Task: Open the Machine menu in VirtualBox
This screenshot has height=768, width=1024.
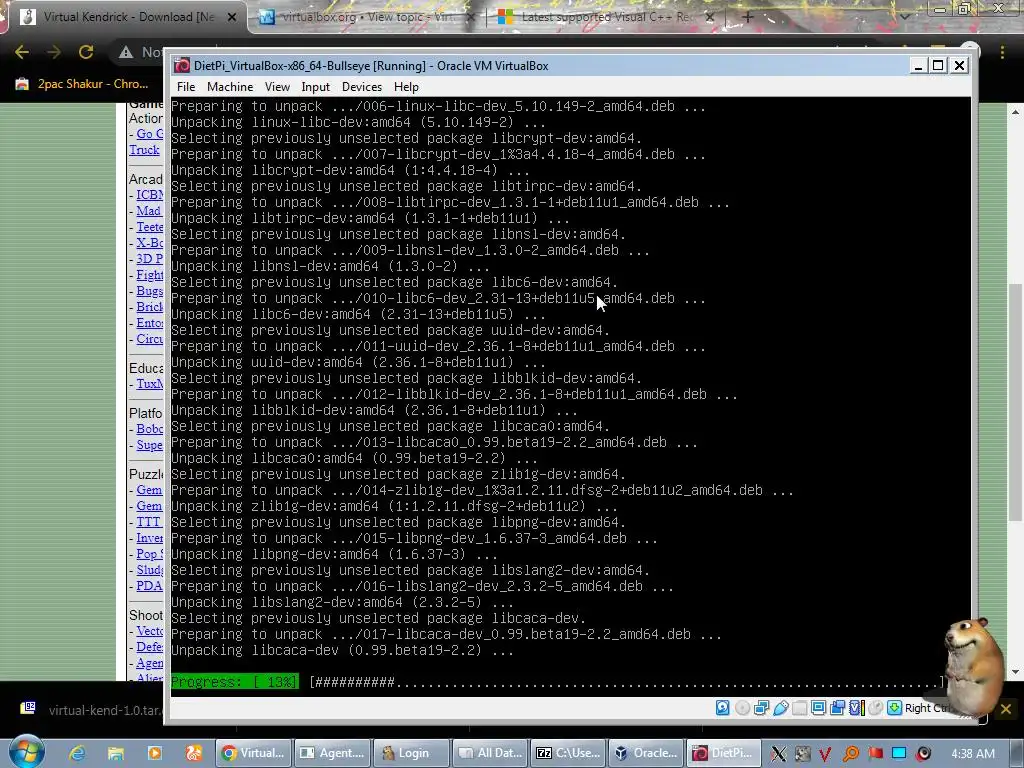Action: 230,87
